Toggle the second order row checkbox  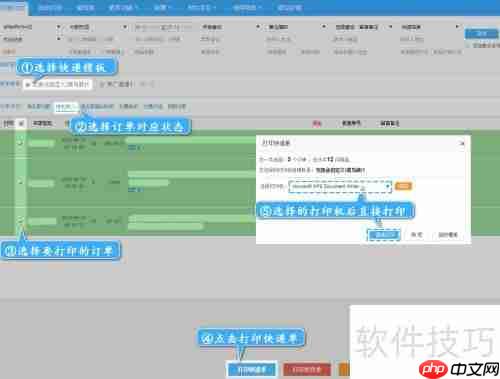[20, 182]
